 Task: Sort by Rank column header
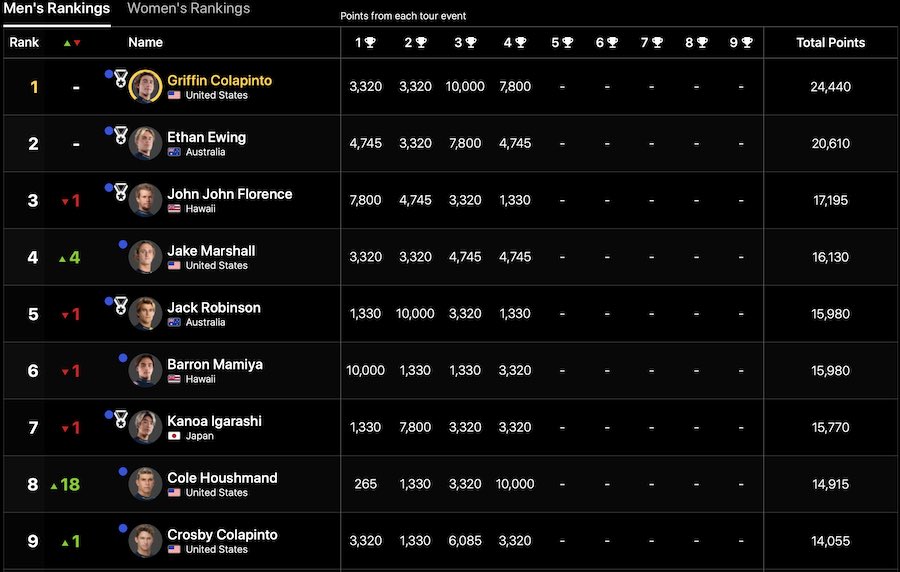tap(24, 43)
